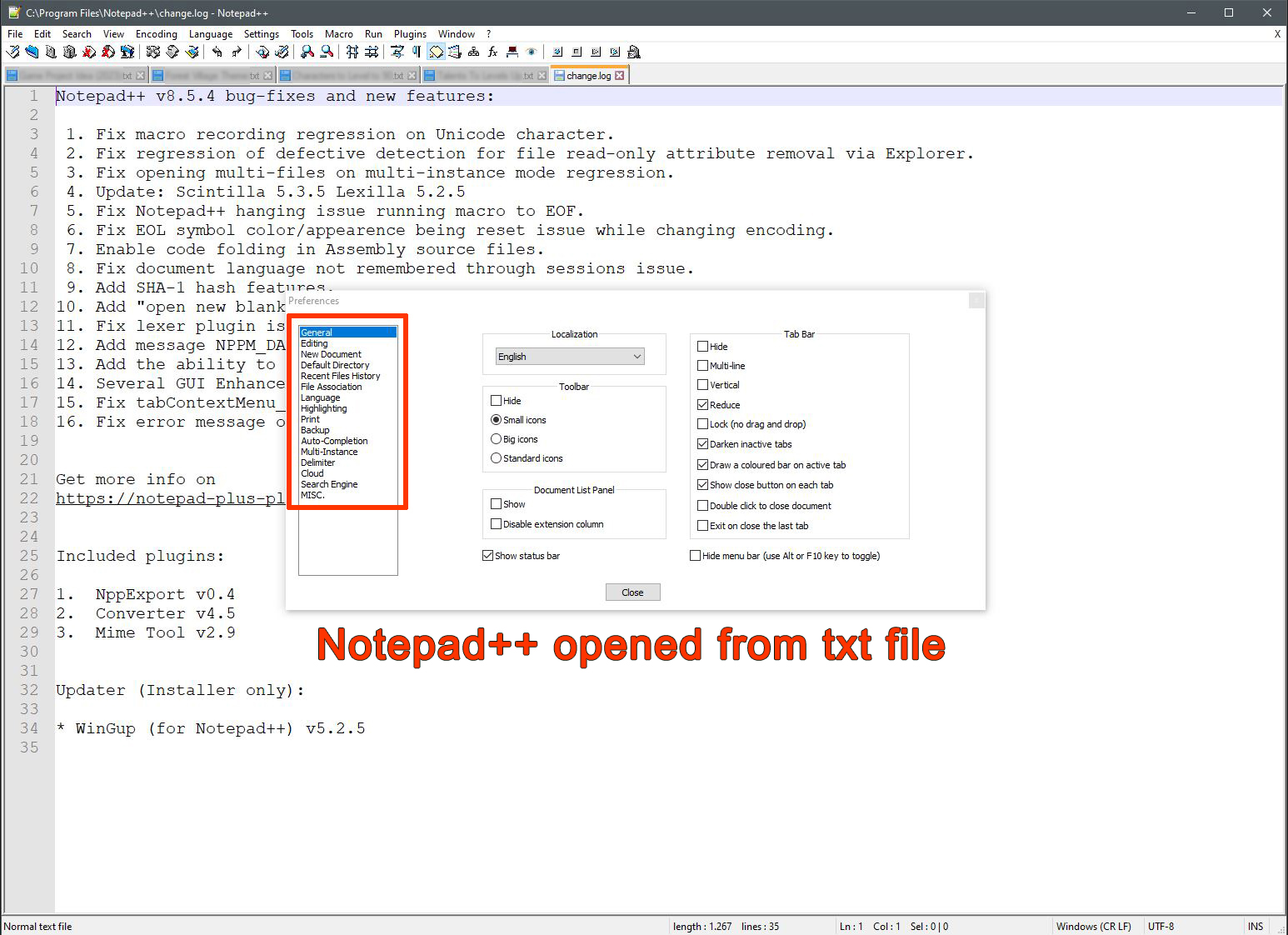
Task: Close the change.log tab with its X
Action: pos(619,75)
